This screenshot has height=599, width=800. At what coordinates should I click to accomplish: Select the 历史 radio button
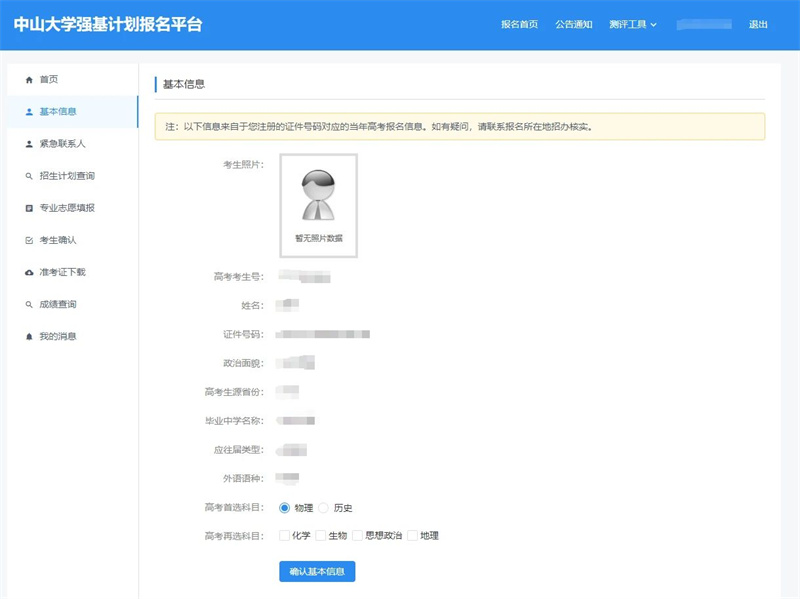pyautogui.click(x=323, y=508)
